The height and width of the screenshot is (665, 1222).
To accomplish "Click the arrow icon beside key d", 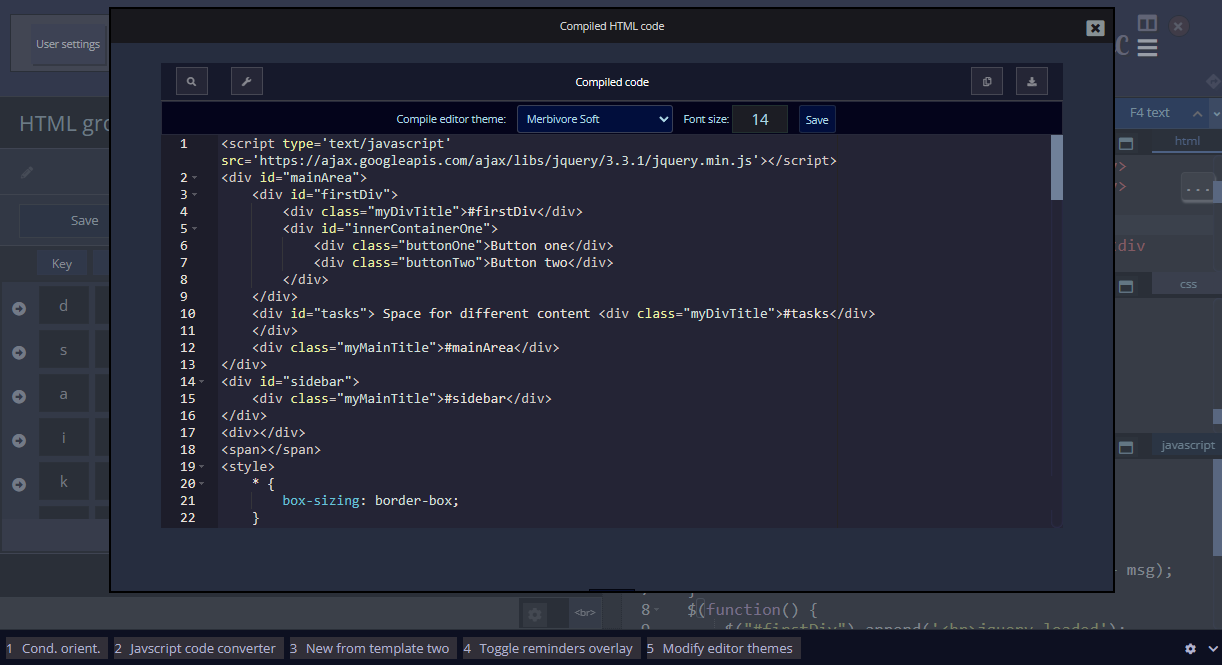I will pyautogui.click(x=19, y=308).
